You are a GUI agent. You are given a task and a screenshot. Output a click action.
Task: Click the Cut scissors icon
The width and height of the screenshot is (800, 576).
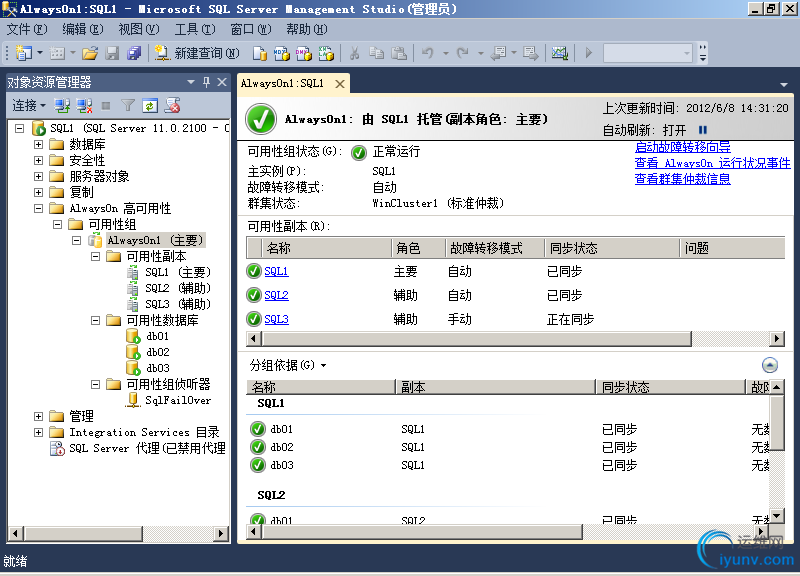(x=355, y=53)
